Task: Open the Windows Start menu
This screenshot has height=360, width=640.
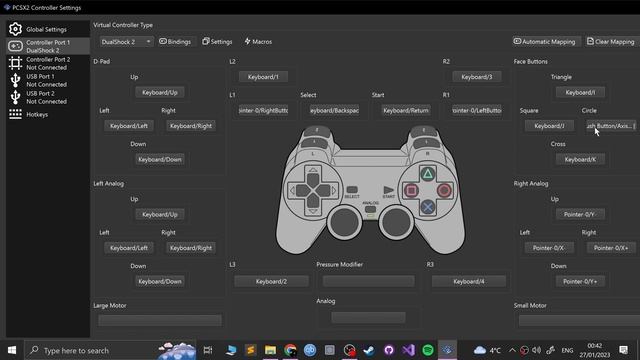Action: pos(12,350)
